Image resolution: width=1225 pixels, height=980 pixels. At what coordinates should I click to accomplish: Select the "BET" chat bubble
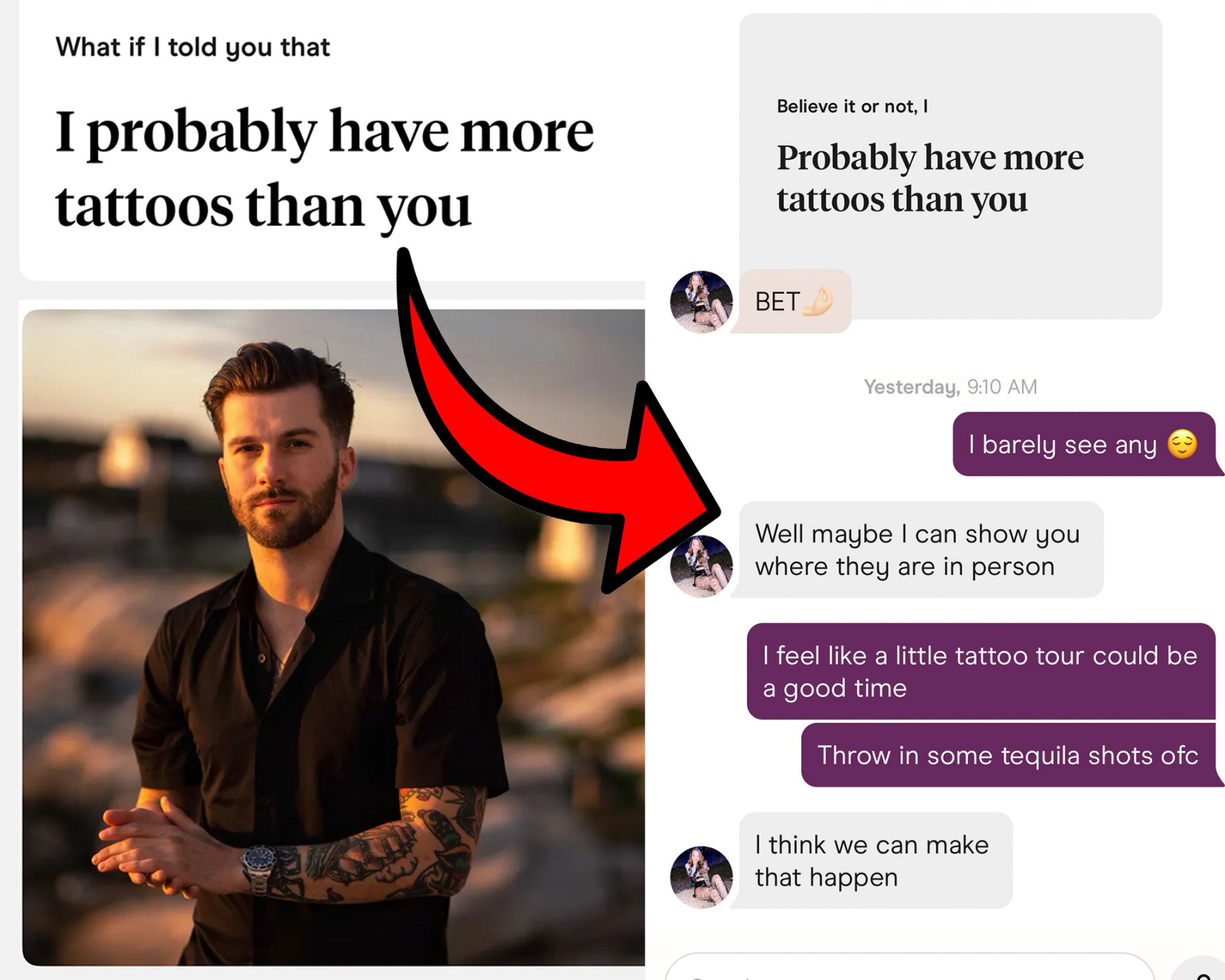(x=794, y=301)
